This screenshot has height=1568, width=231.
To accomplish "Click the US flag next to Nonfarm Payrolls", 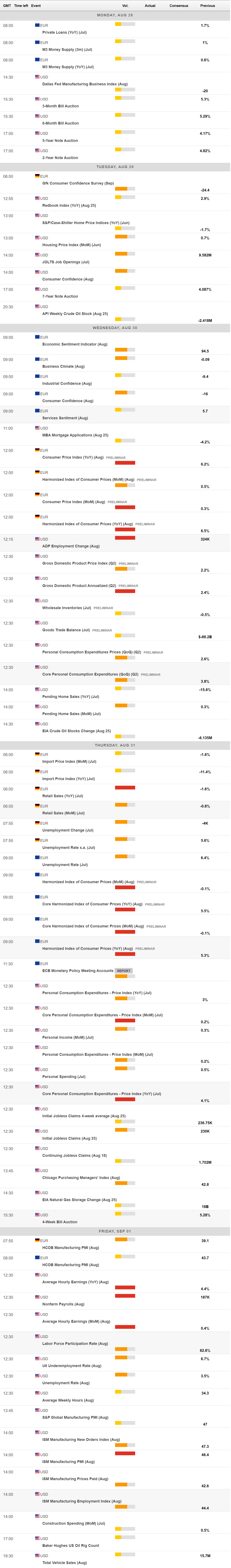I will (37, 1297).
